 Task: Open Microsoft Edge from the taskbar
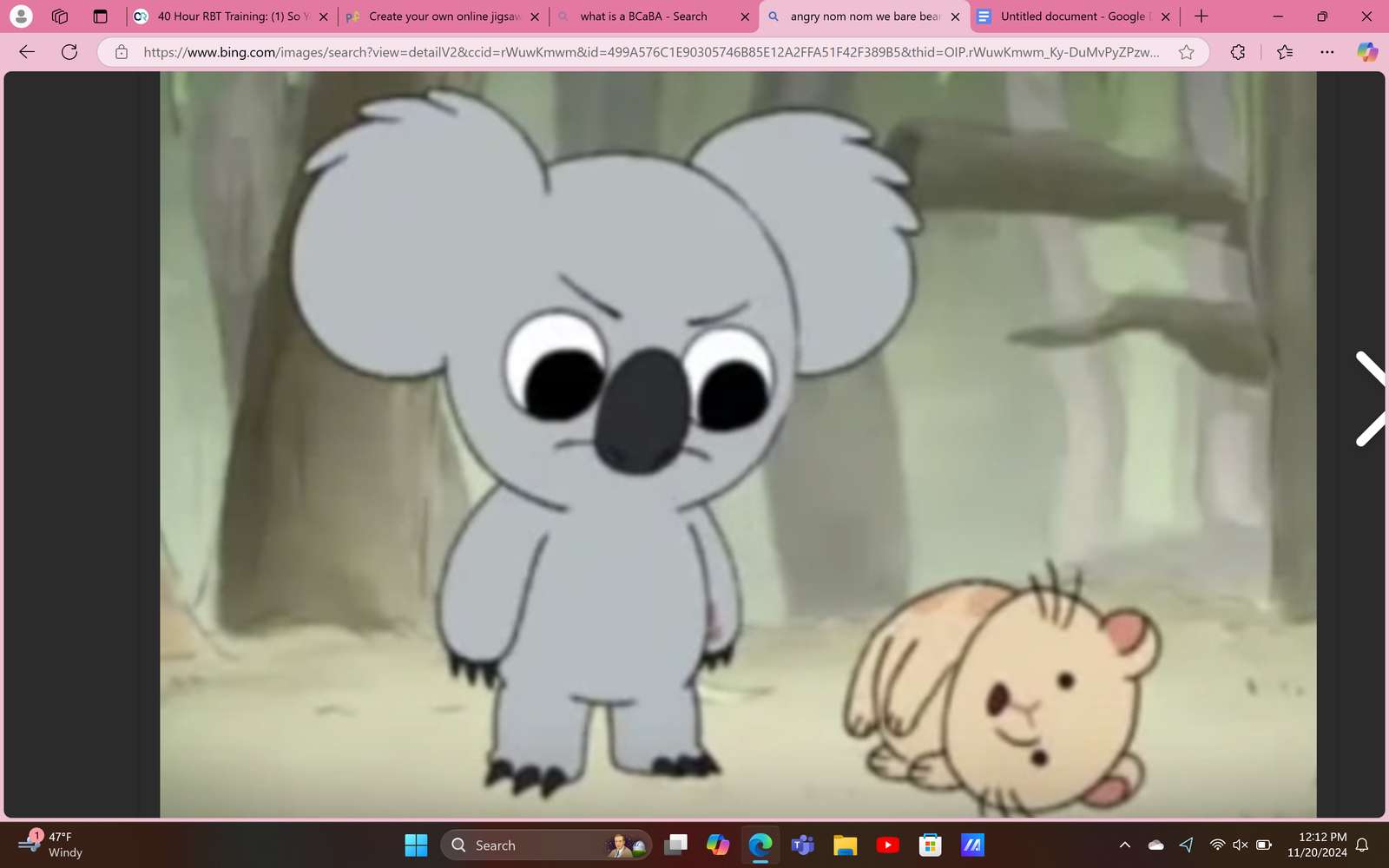click(760, 845)
